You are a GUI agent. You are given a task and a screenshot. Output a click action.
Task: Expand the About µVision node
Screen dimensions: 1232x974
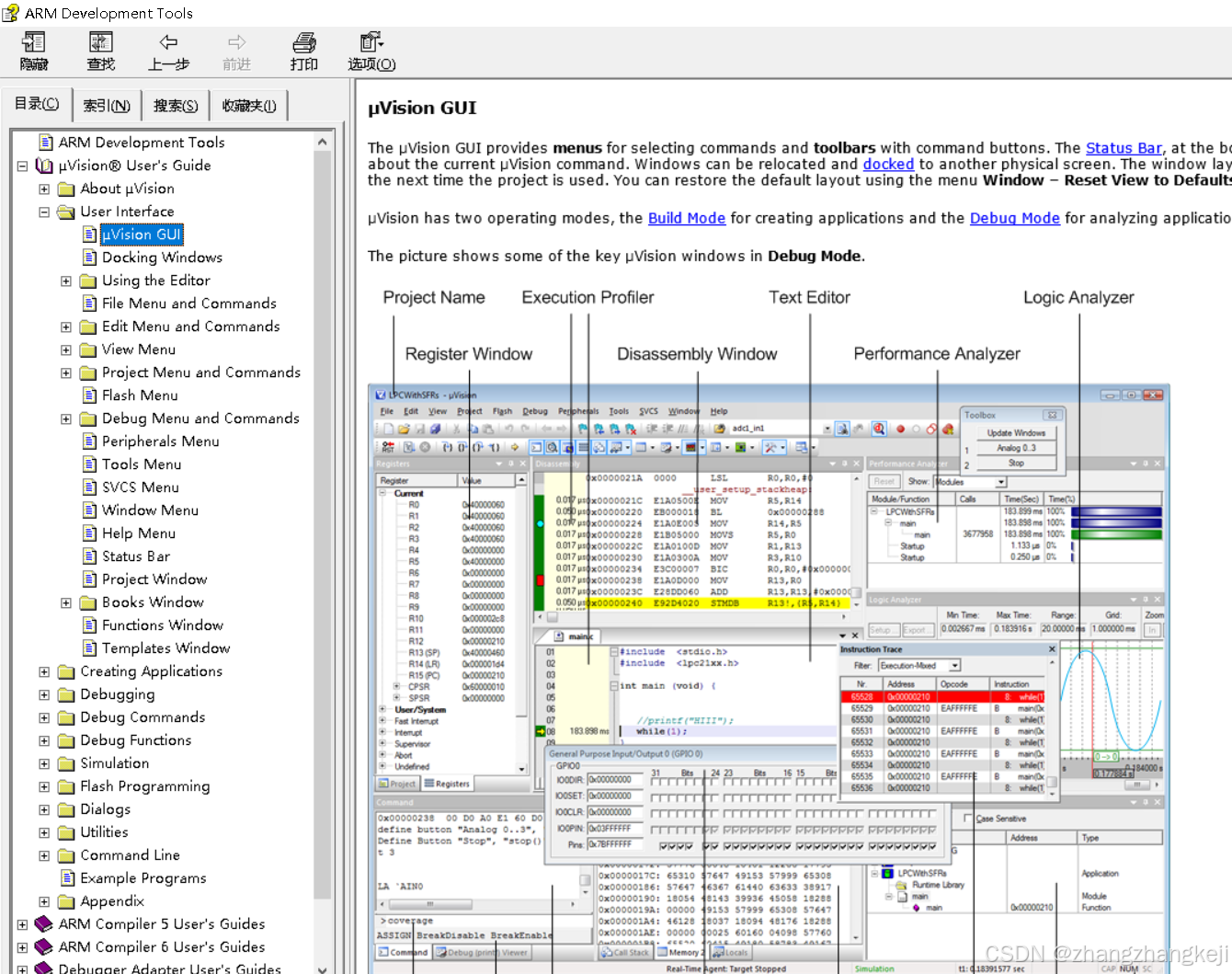[x=44, y=189]
